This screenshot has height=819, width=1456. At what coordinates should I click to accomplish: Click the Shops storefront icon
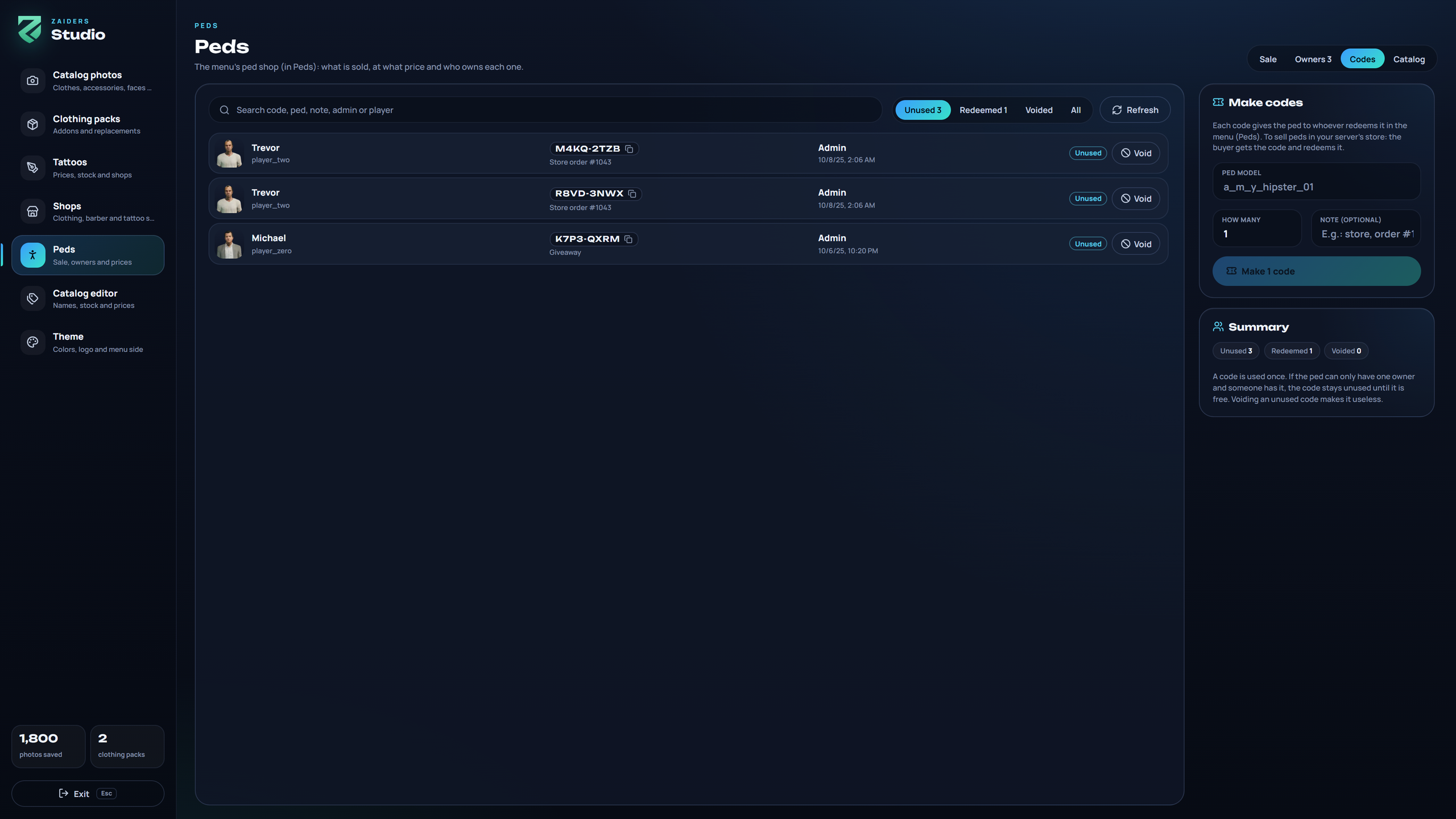click(x=32, y=212)
